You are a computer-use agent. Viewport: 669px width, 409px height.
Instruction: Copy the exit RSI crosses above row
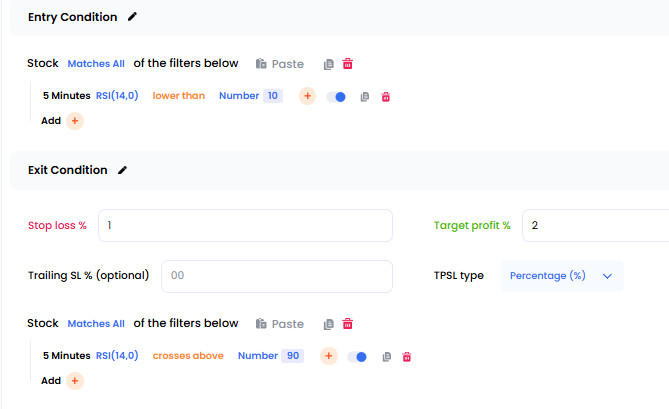coord(387,357)
